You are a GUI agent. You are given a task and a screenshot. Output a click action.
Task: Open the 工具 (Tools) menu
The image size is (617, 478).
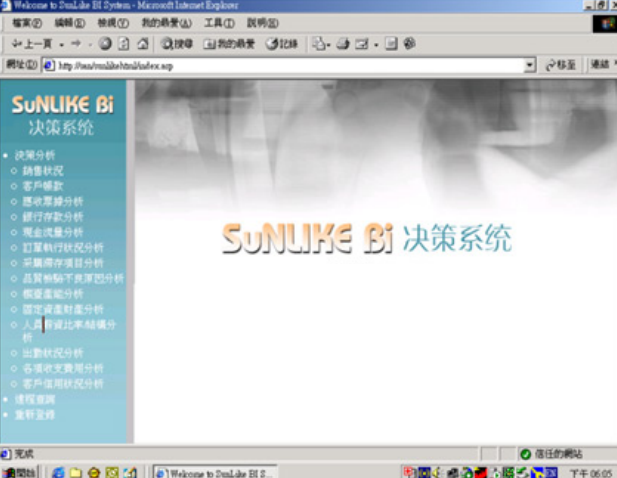click(x=219, y=23)
